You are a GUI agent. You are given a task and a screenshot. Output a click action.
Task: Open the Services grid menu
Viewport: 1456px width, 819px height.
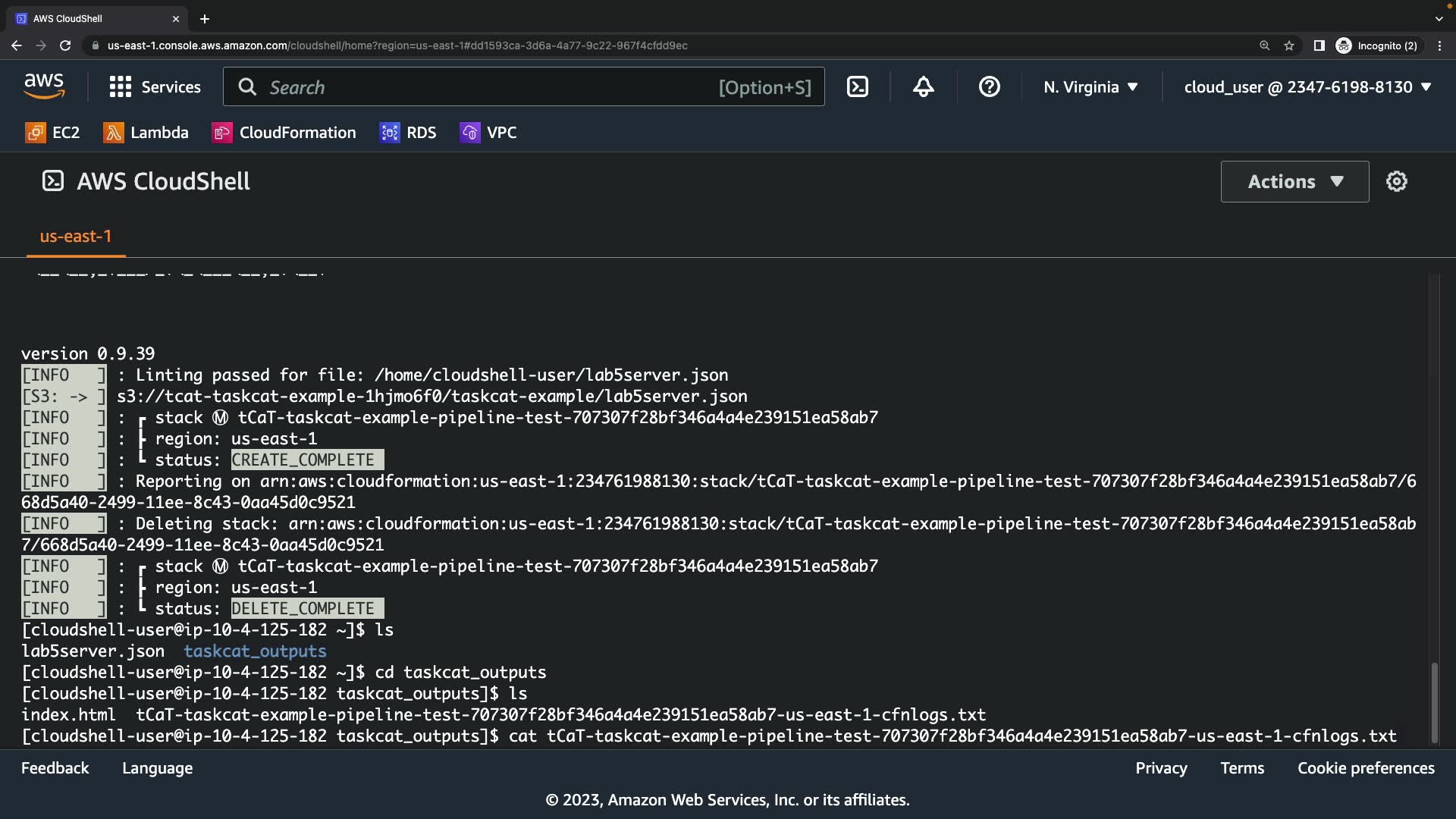(x=155, y=87)
